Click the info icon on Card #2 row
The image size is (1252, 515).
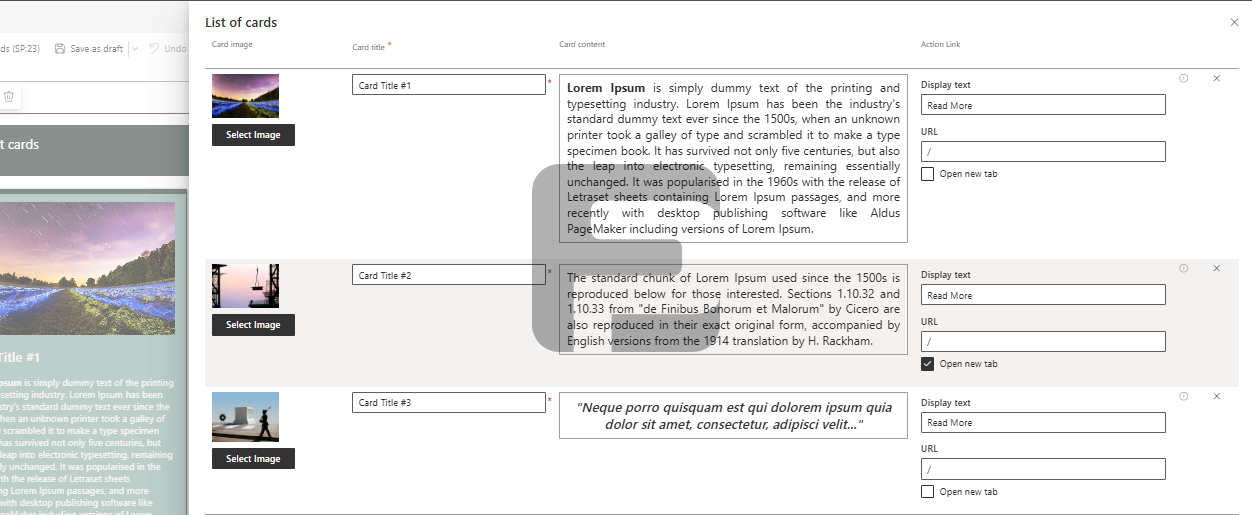click(x=1183, y=268)
